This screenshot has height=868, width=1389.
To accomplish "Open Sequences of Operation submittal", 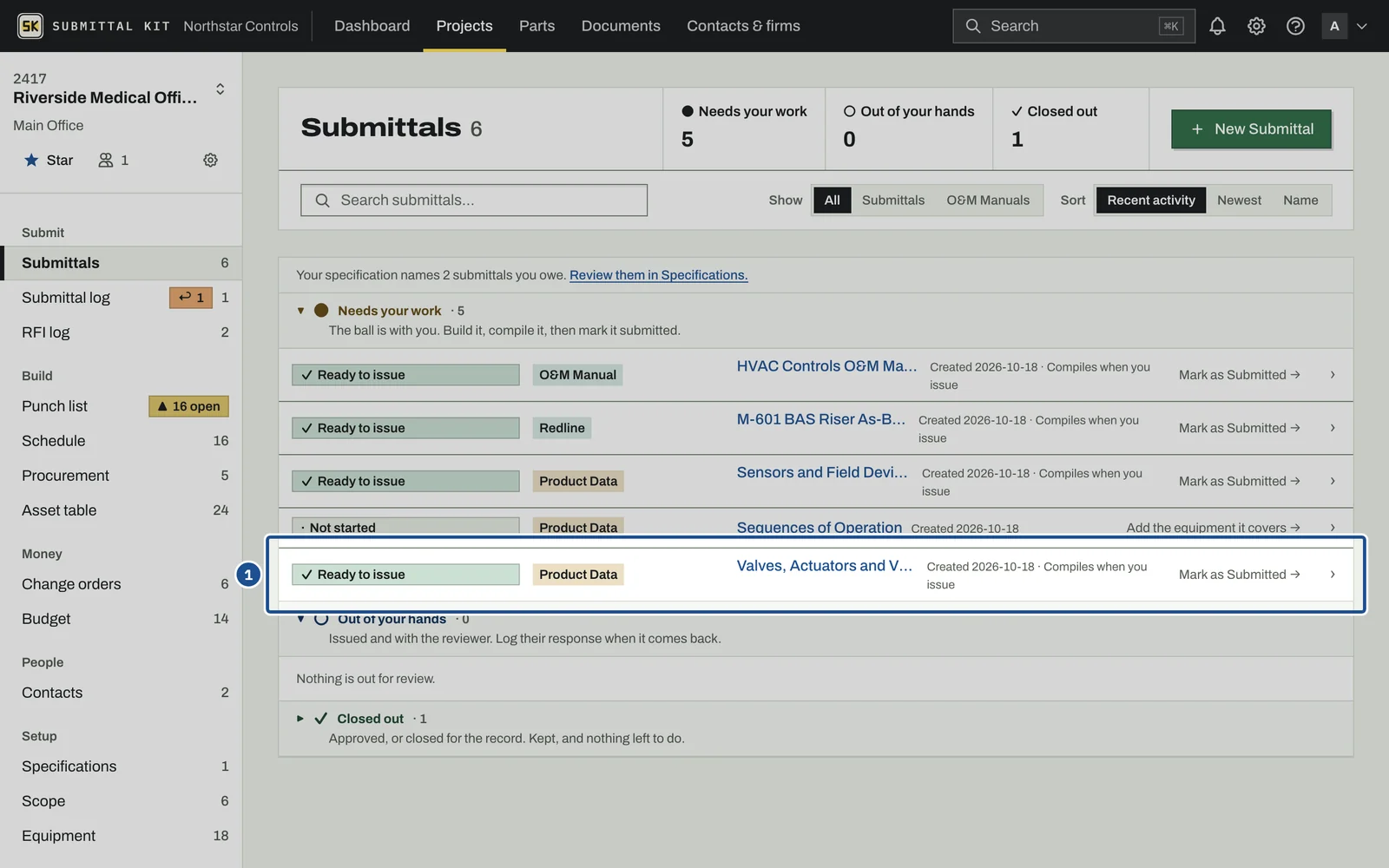I will click(820, 527).
